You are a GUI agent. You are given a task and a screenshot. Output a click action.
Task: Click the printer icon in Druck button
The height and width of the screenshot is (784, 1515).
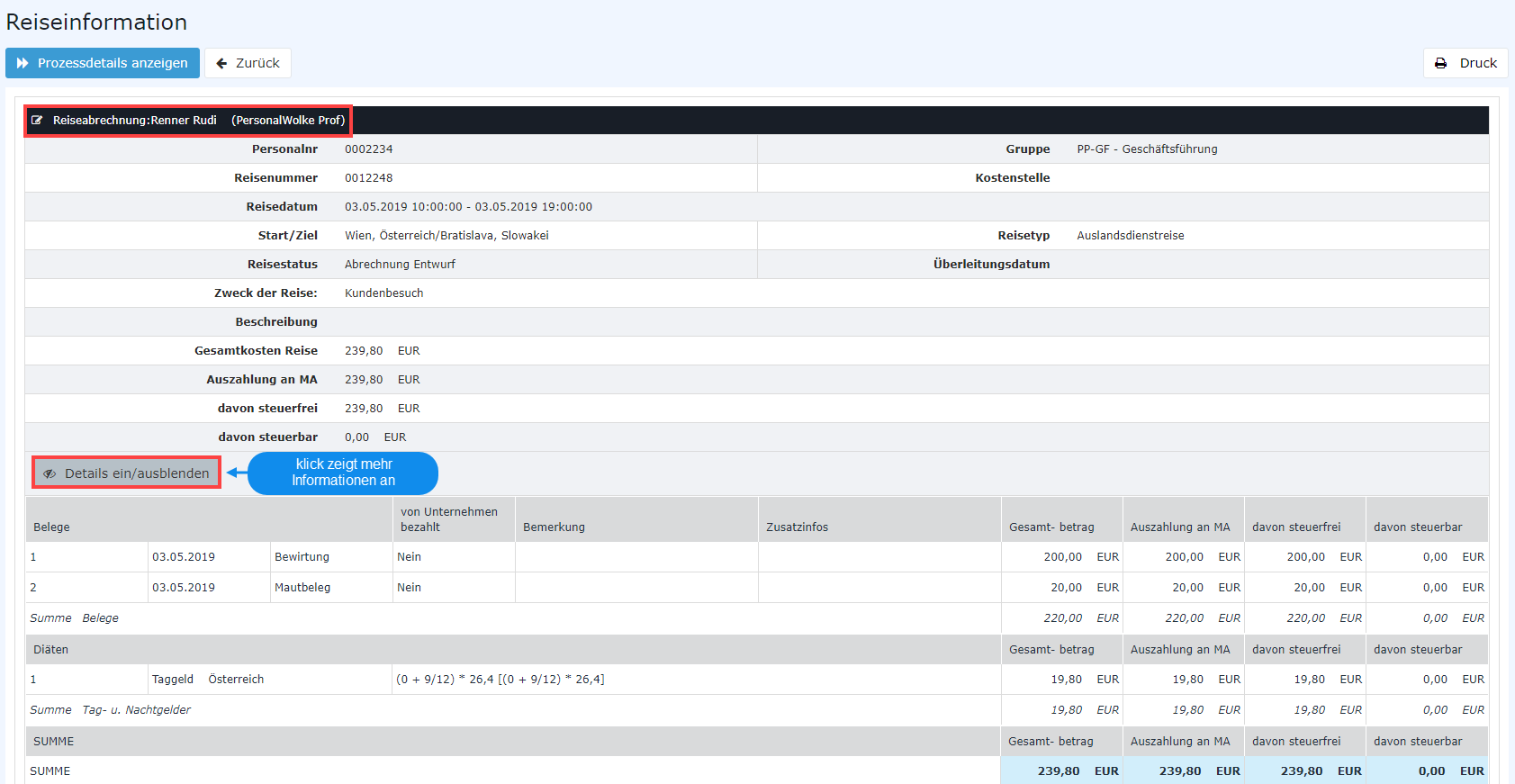tap(1440, 63)
